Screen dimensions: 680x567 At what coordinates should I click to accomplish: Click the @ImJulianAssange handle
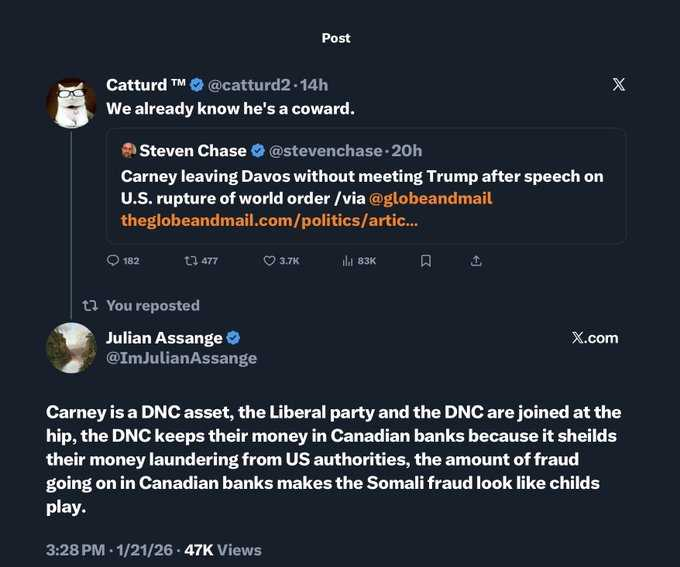coord(181,358)
